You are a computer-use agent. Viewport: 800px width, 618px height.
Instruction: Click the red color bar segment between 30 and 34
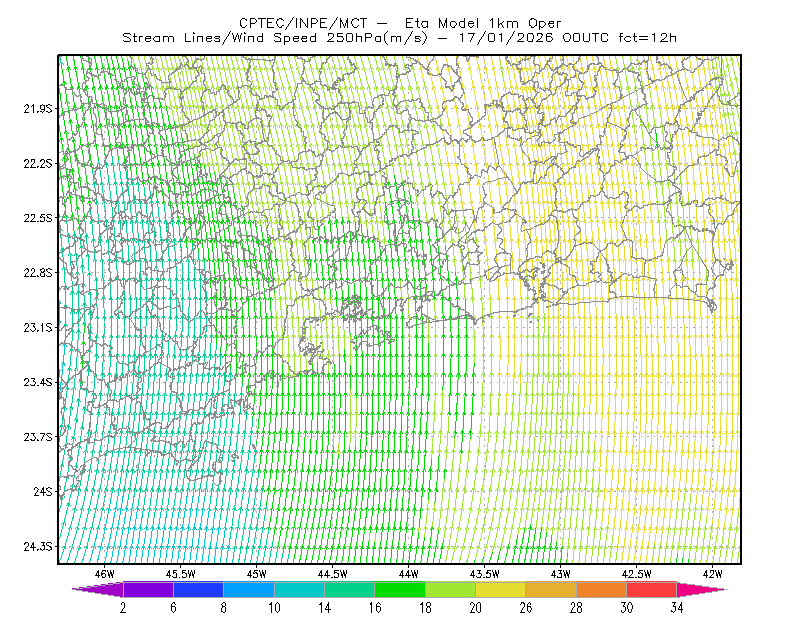tap(652, 589)
